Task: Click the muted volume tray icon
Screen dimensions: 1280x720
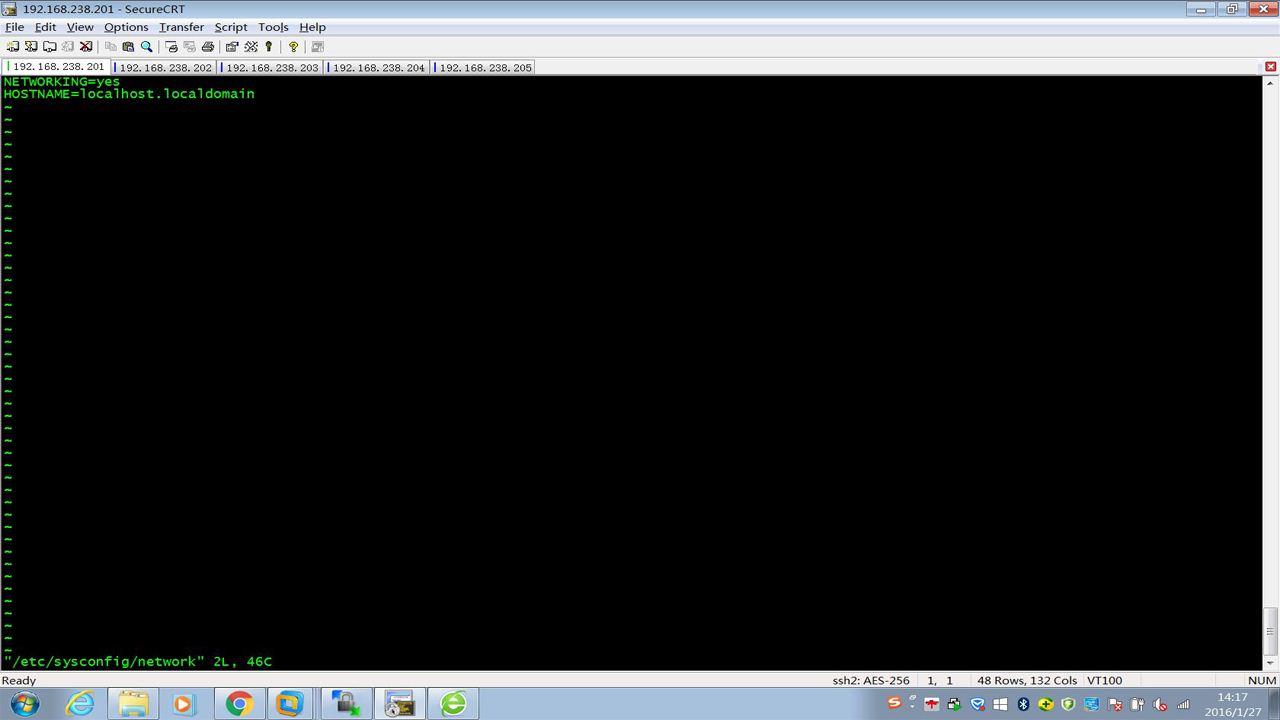Action: 1159,704
